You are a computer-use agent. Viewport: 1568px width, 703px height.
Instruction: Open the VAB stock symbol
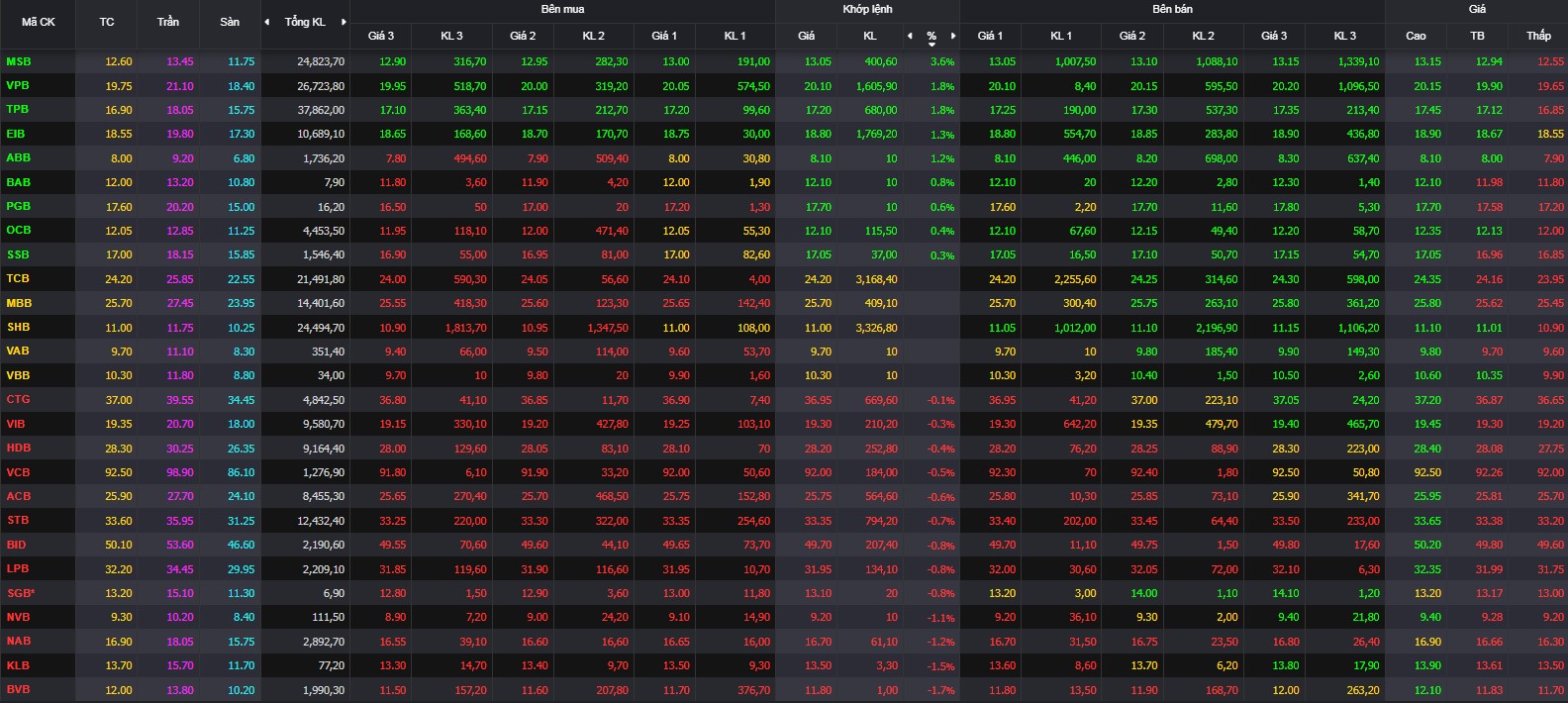coord(18,351)
